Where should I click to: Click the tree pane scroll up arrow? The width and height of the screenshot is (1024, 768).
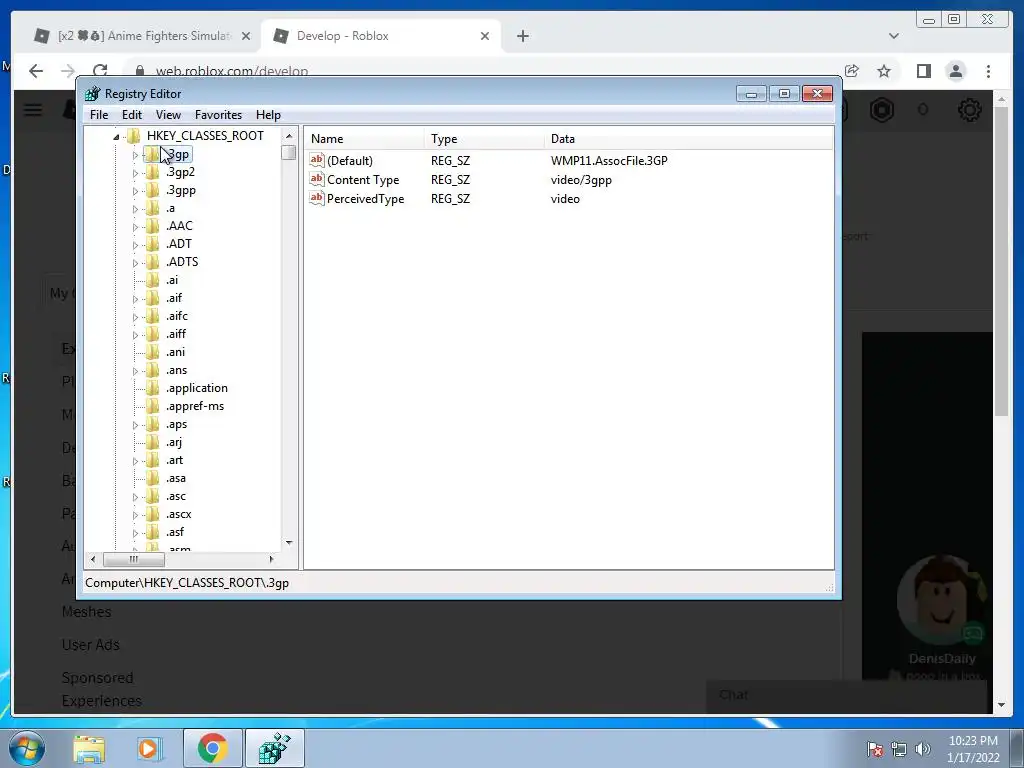coord(289,136)
